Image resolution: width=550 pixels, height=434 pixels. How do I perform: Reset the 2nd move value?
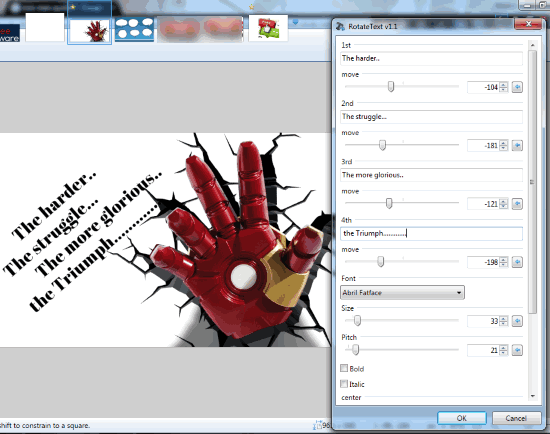[x=517, y=145]
